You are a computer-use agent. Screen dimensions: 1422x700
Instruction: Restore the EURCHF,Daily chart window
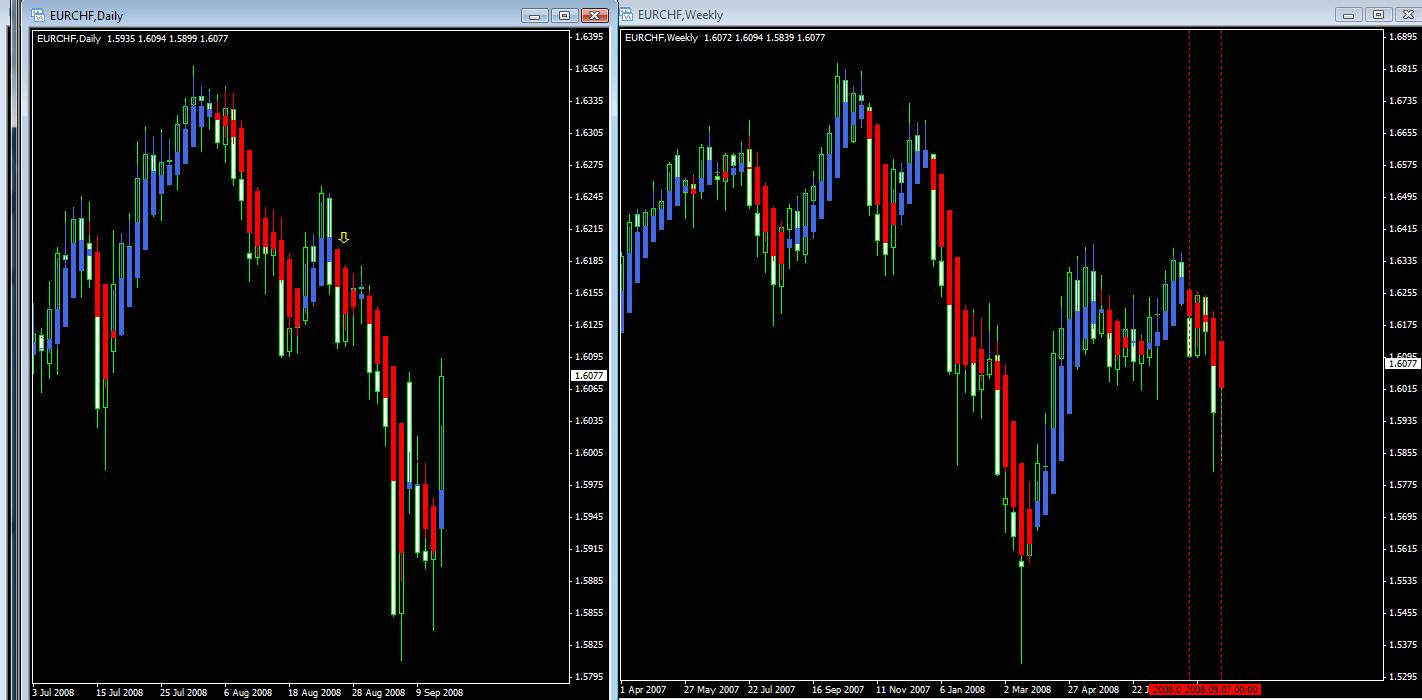point(565,15)
